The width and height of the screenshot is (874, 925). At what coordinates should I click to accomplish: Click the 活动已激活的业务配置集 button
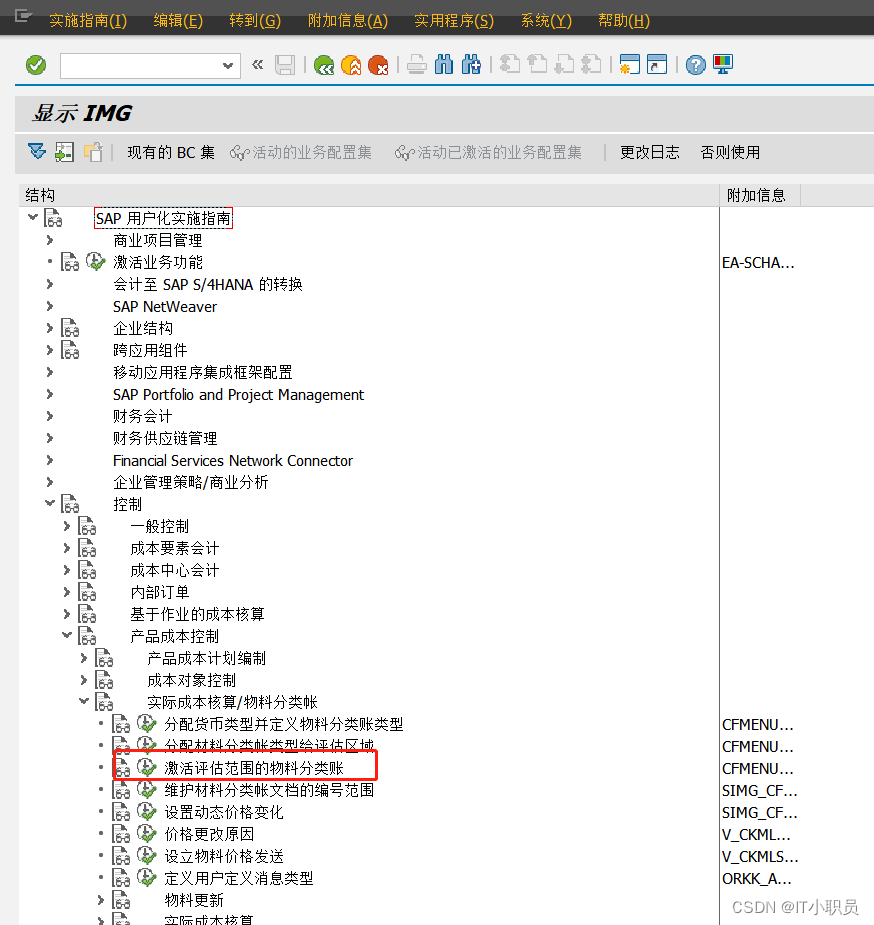pyautogui.click(x=488, y=153)
